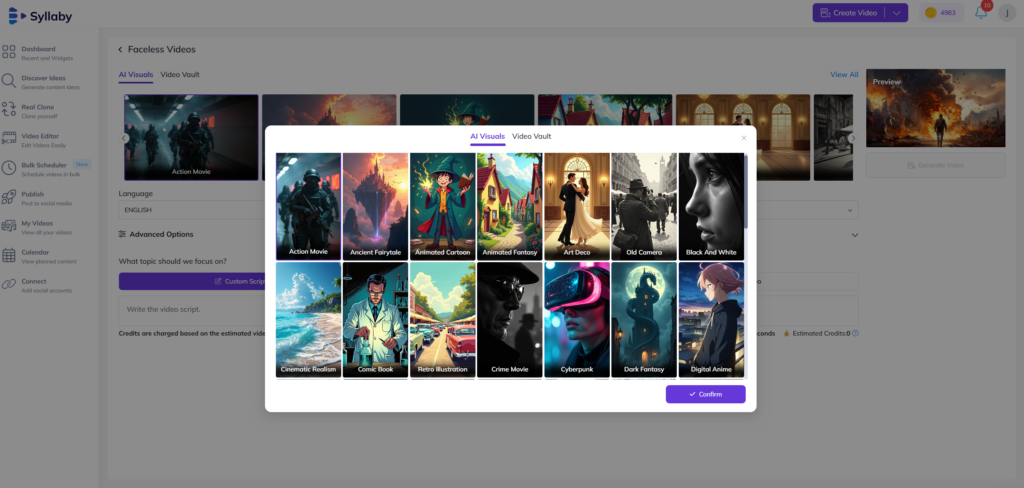Pick the Comic Book style thumbnail

click(x=375, y=320)
